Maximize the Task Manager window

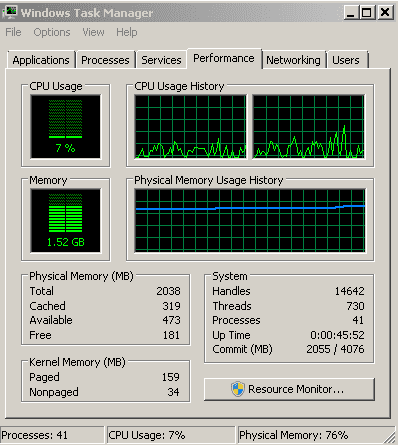367,13
